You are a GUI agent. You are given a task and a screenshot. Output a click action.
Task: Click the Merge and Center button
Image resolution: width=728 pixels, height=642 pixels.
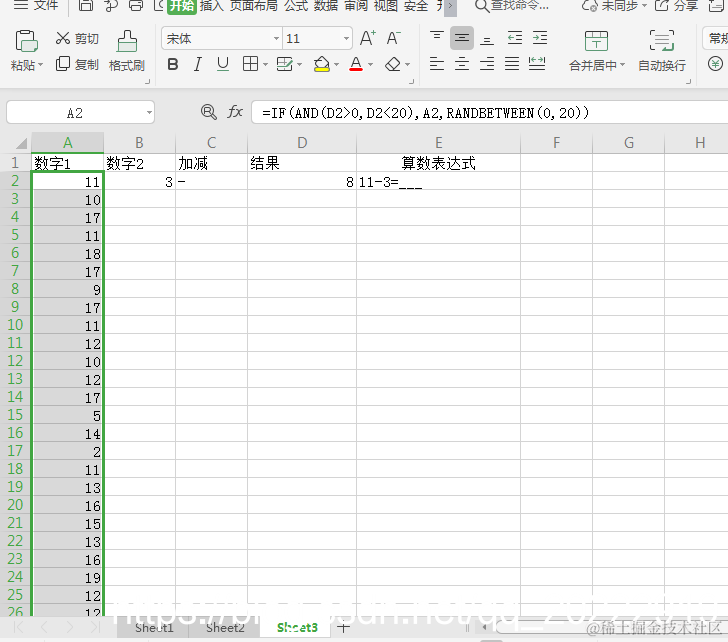click(x=597, y=51)
